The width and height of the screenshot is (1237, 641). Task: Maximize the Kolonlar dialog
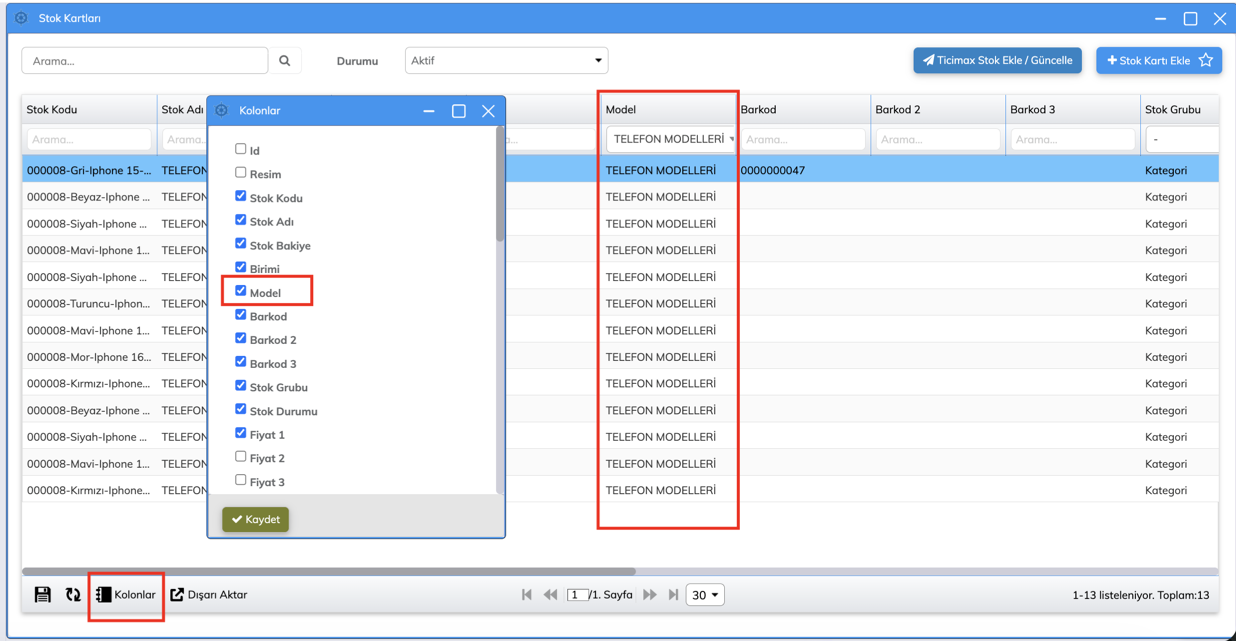[x=459, y=111]
